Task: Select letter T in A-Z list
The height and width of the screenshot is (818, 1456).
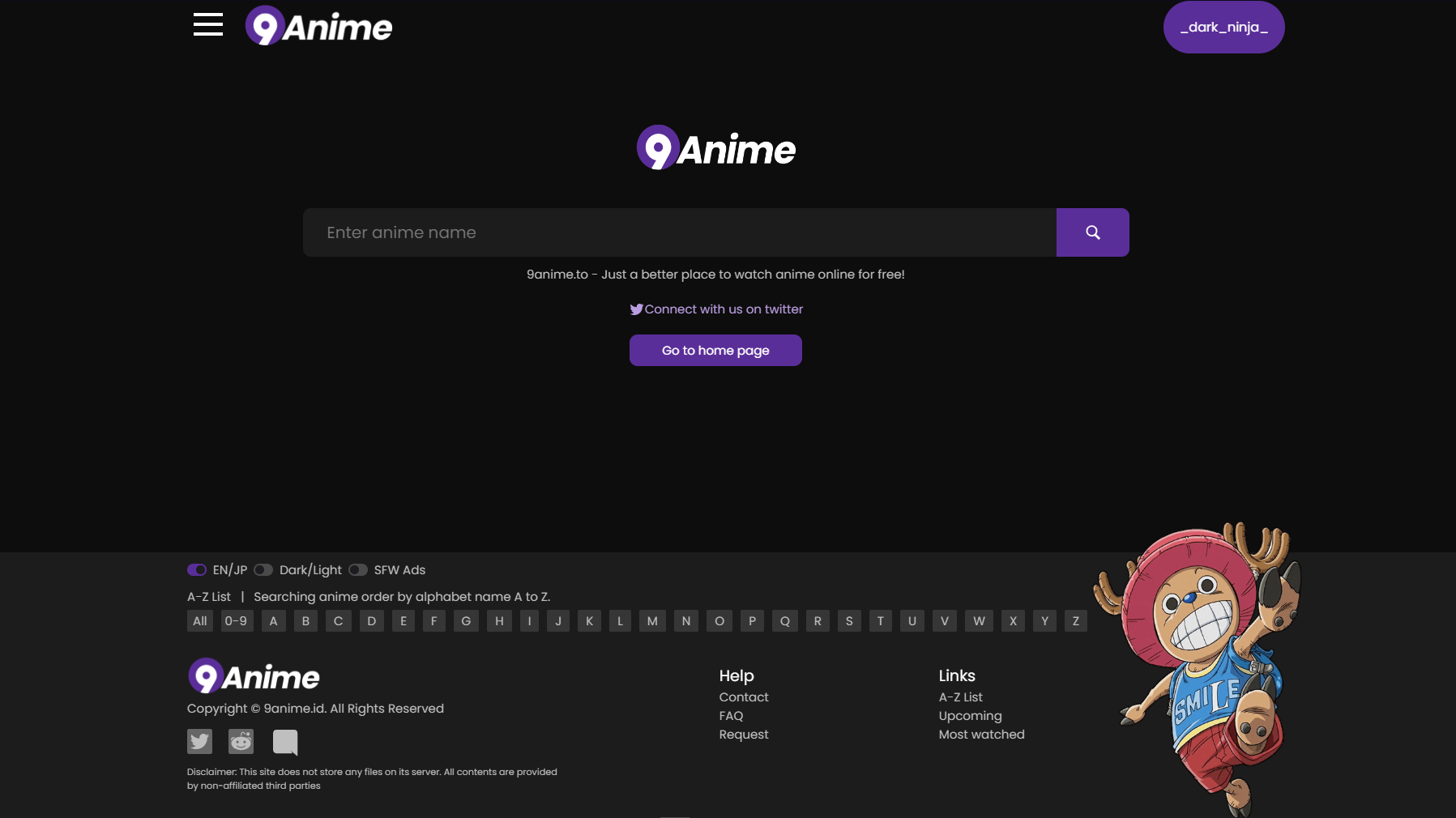Action: point(881,621)
